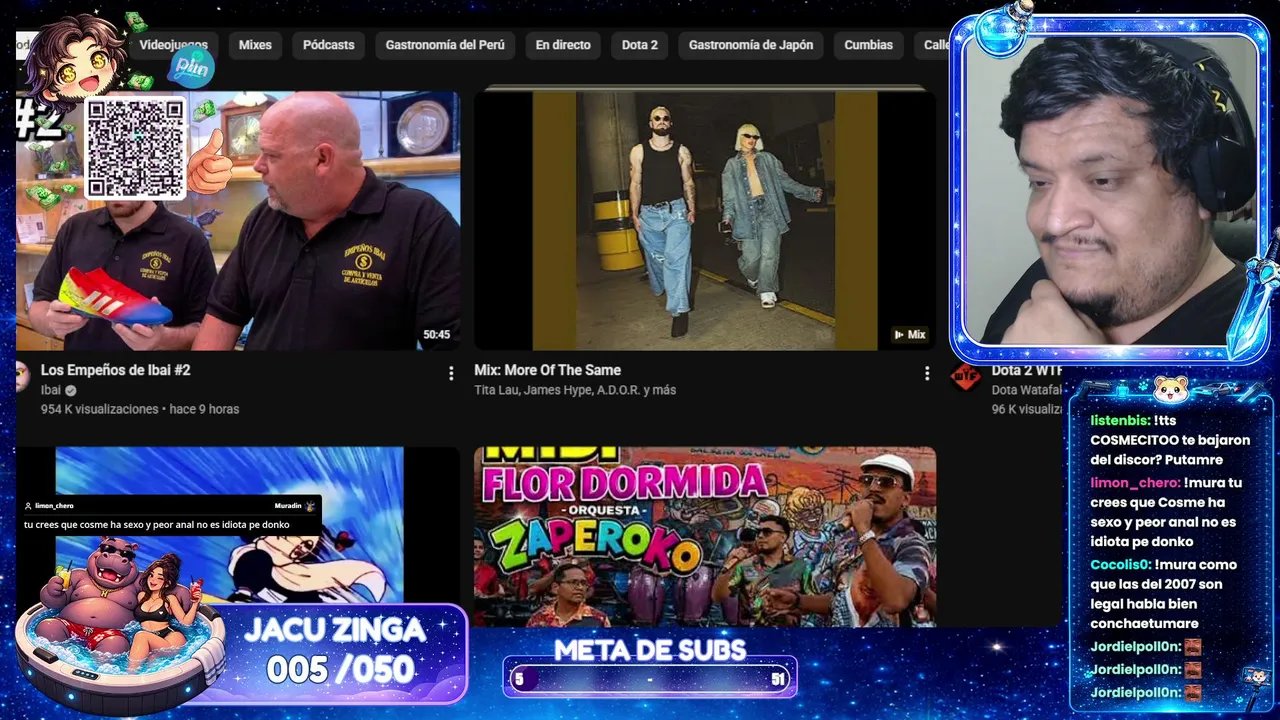Click the listenbis chat message

pos(1171,441)
